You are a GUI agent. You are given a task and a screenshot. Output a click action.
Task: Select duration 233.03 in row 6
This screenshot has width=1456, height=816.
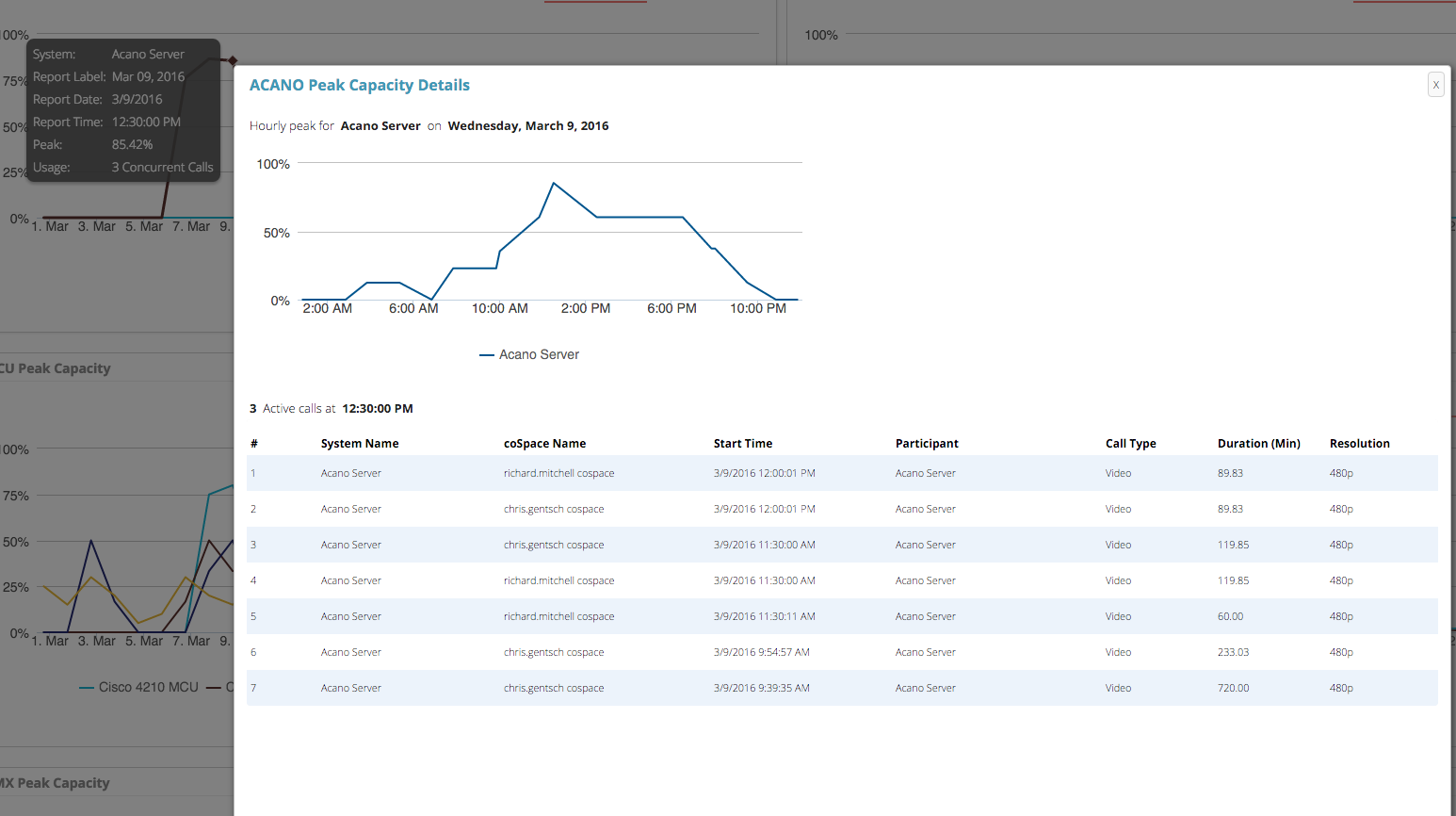point(1233,652)
